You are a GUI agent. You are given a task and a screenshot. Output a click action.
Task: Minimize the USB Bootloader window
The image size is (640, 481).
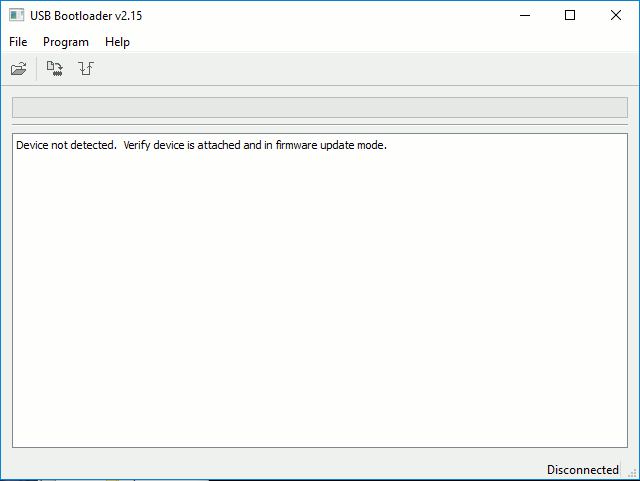click(523, 15)
